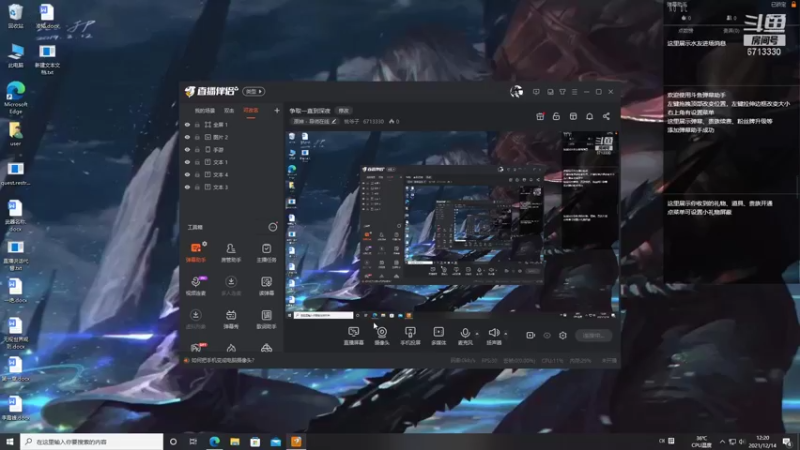Image resolution: width=800 pixels, height=450 pixels.
Task: Open the message icon in title bar
Action: [536, 92]
